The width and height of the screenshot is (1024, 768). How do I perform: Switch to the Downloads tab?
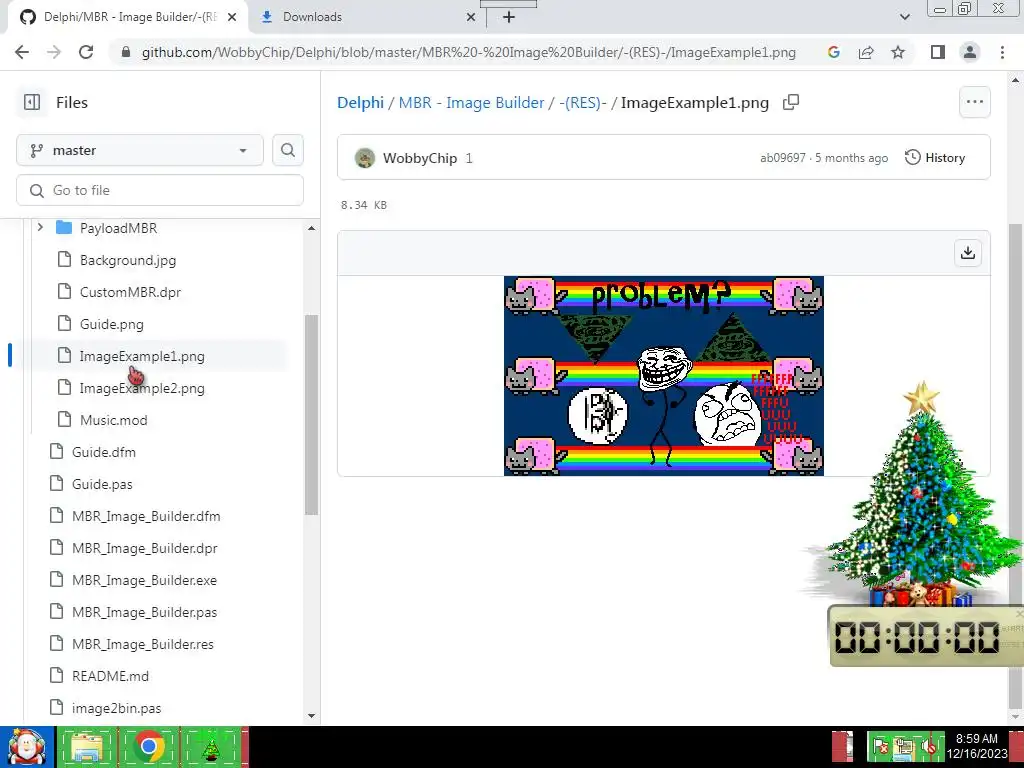(369, 17)
